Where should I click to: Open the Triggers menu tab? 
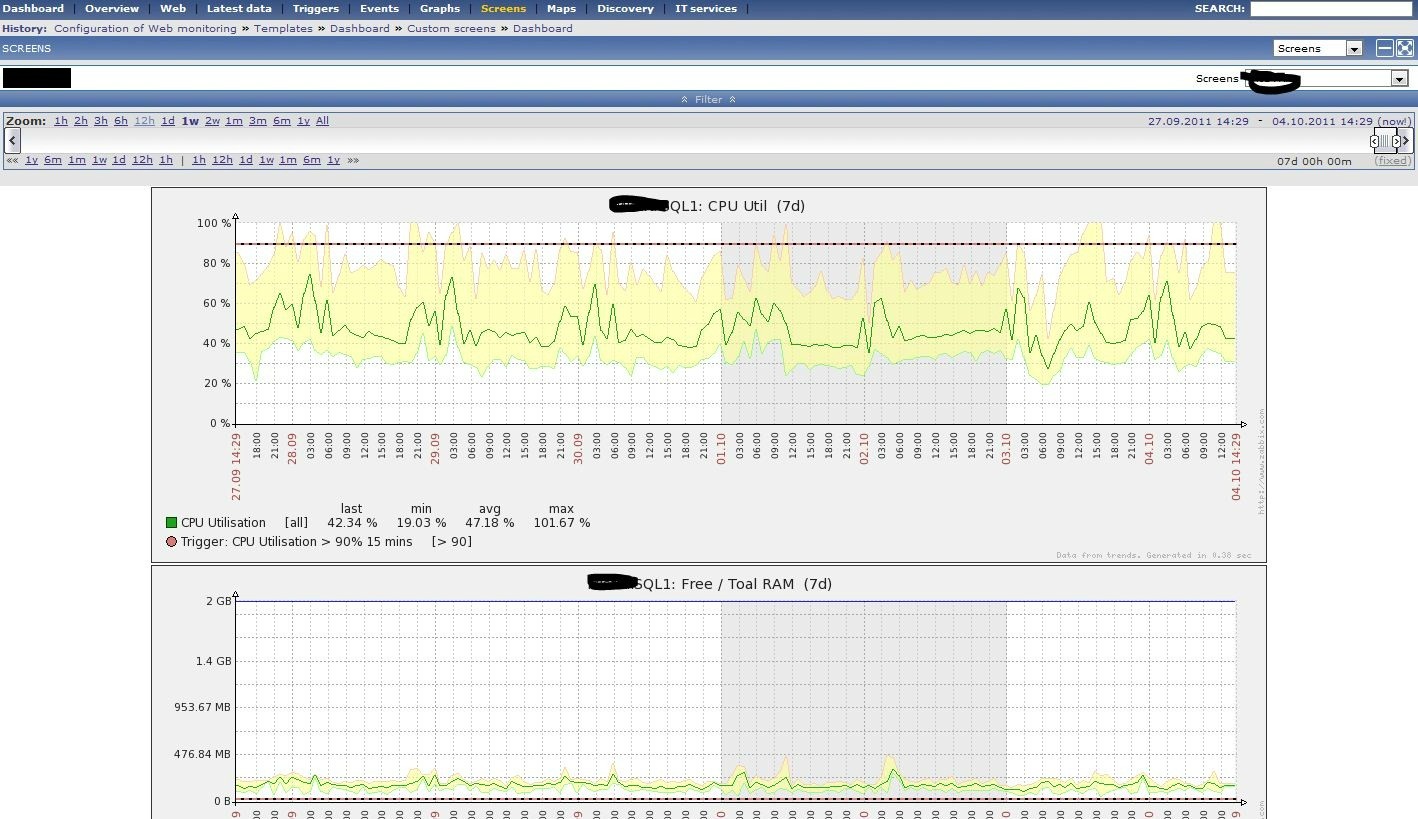[x=316, y=8]
